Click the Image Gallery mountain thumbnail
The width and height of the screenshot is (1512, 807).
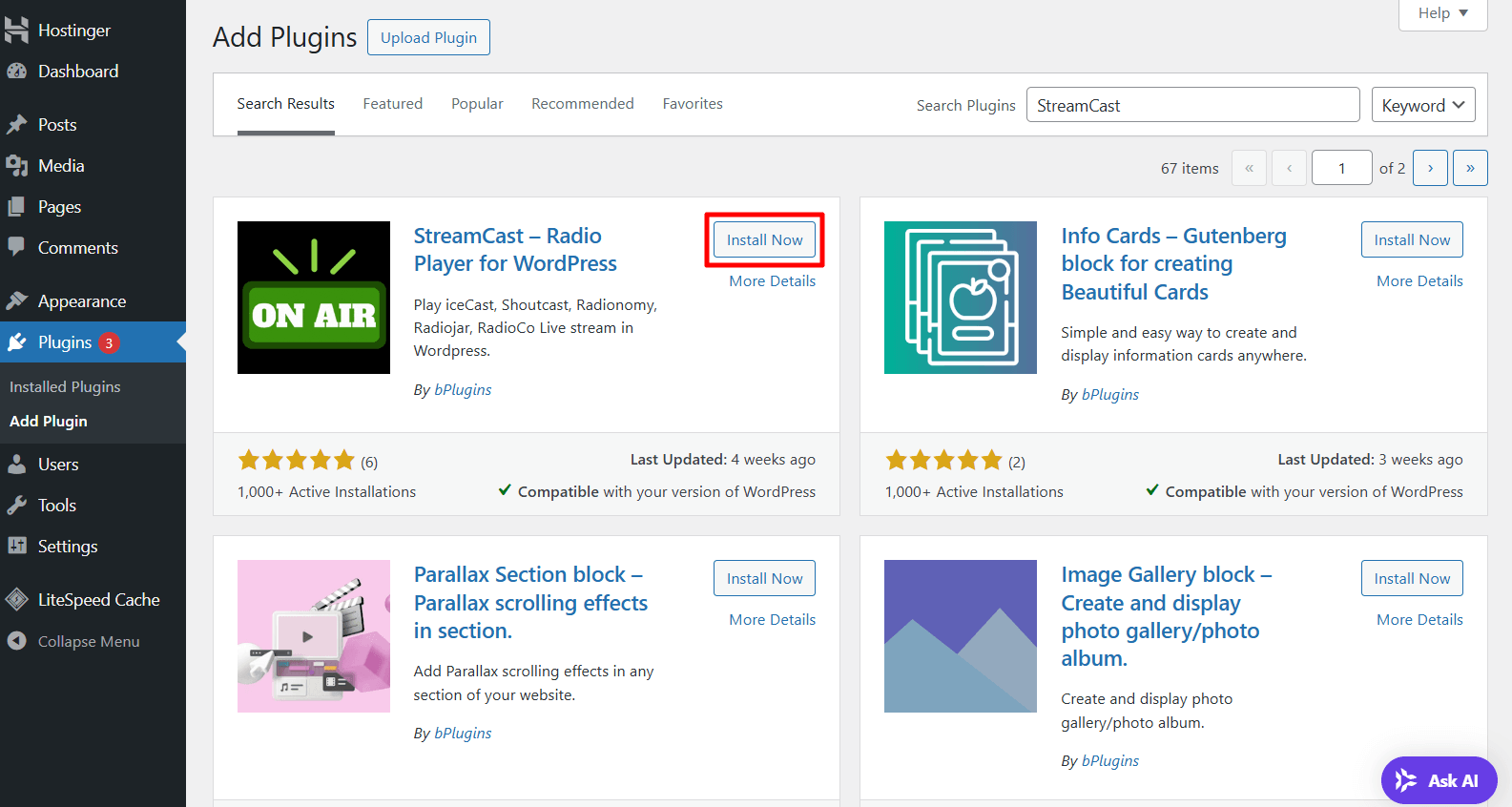coord(961,636)
